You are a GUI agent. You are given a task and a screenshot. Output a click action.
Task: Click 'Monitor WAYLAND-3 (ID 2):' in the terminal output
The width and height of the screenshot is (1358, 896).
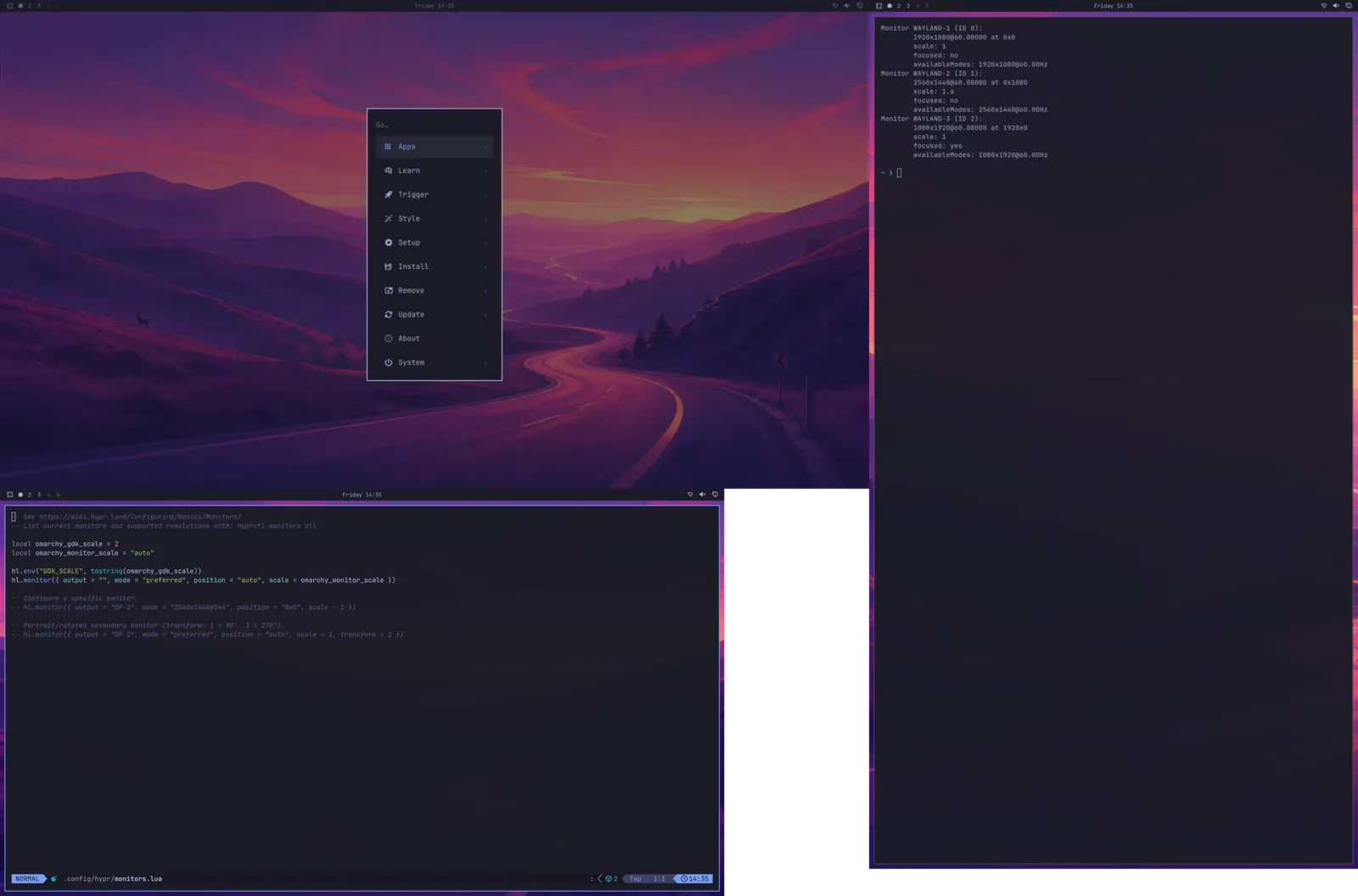coord(931,119)
